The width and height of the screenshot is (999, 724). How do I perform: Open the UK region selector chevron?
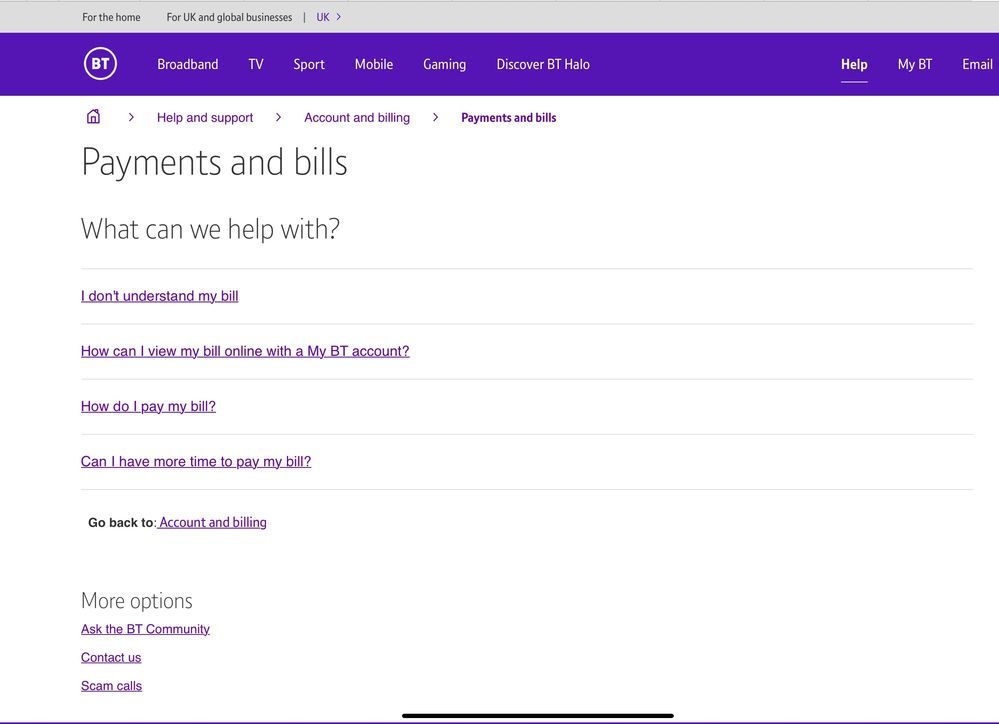[x=339, y=17]
